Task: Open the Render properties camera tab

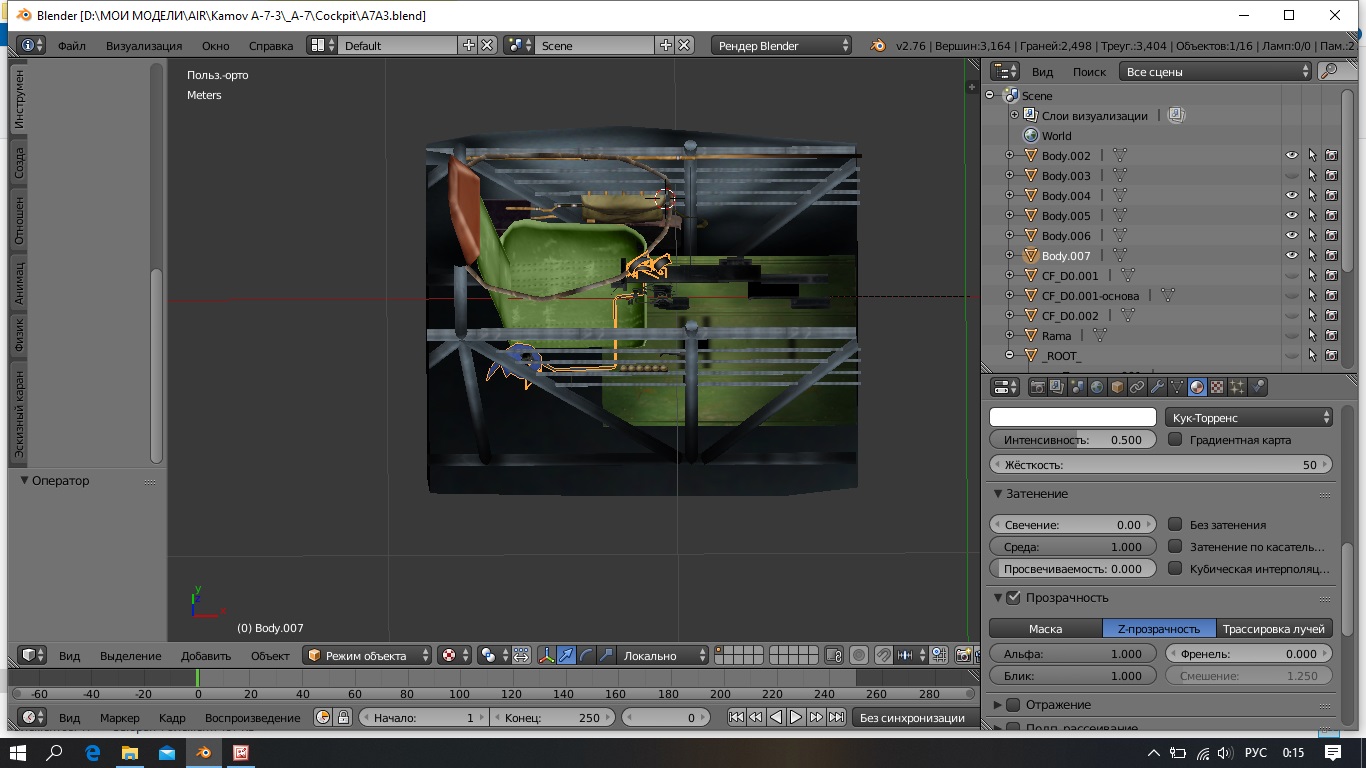Action: point(1037,387)
